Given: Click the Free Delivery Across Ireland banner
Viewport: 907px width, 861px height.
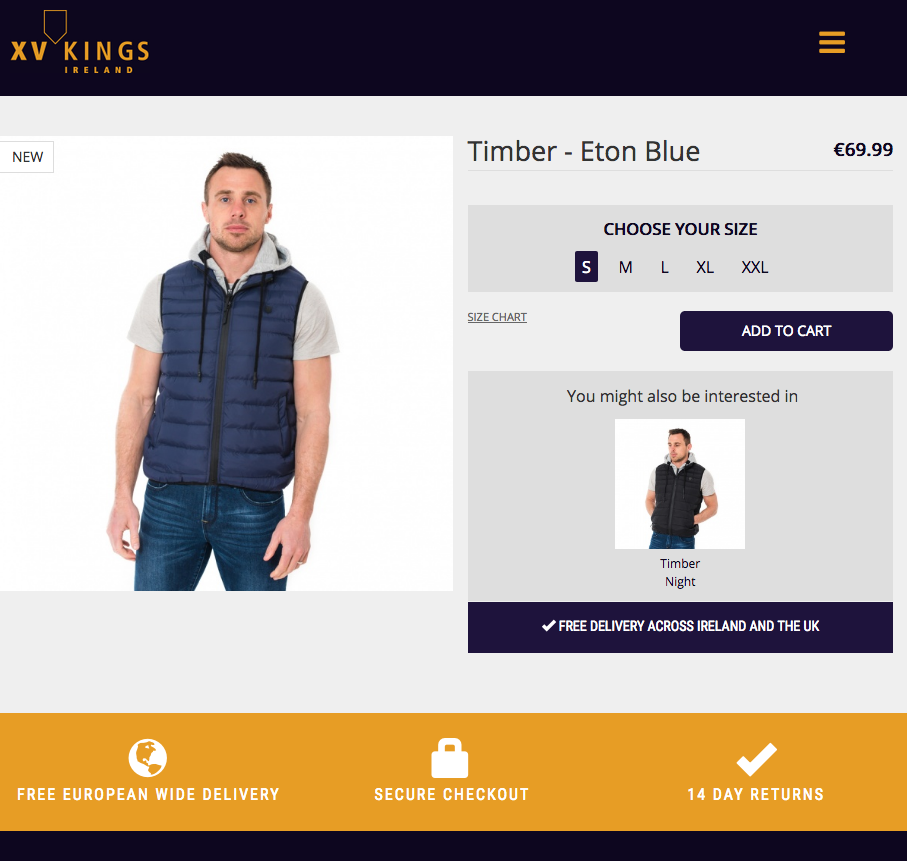Looking at the screenshot, I should (x=680, y=627).
